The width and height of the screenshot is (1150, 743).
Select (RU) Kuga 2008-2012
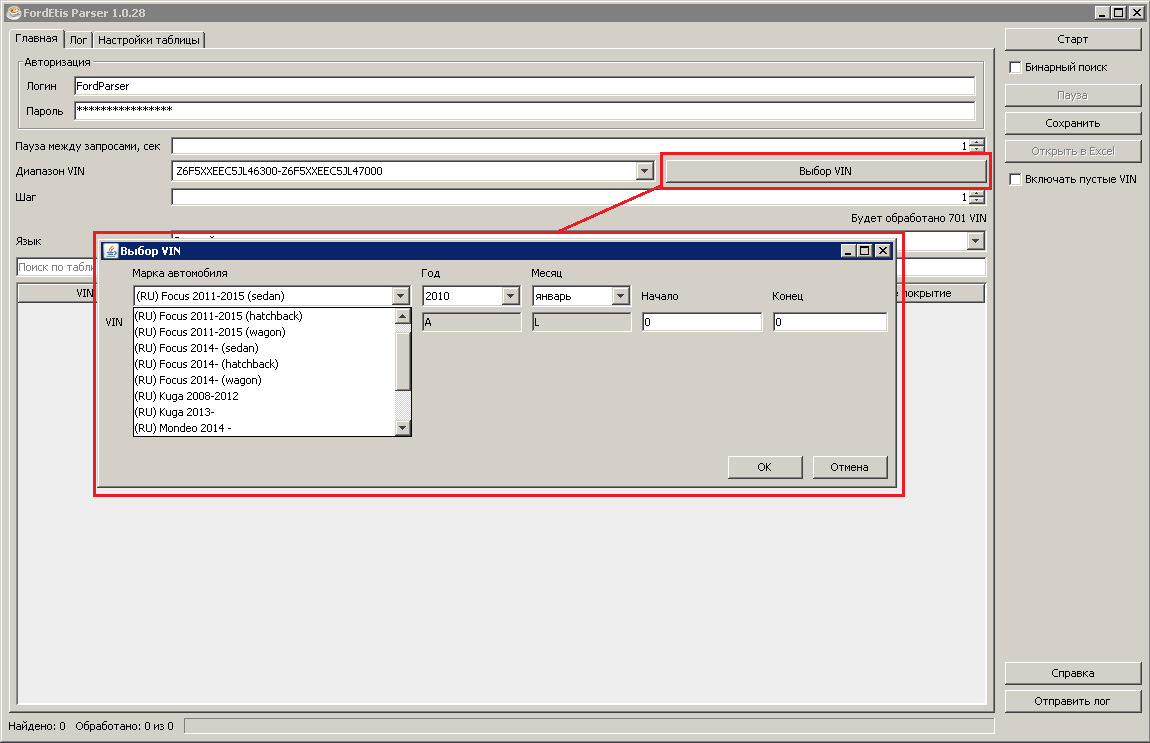[x=264, y=396]
